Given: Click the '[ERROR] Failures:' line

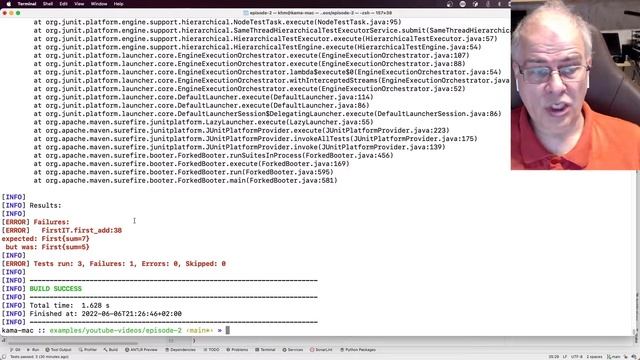Looking at the screenshot, I should click(x=36, y=222).
